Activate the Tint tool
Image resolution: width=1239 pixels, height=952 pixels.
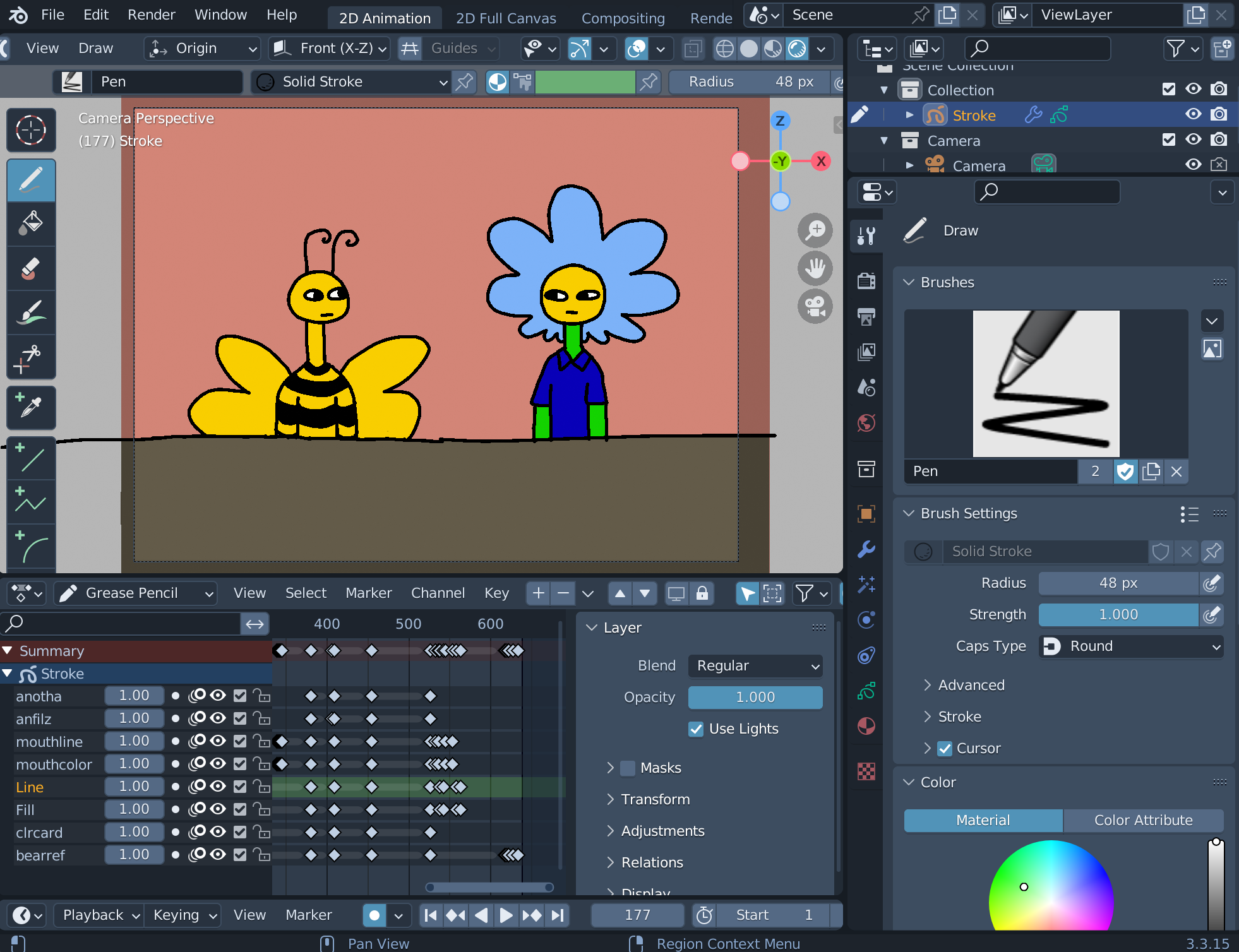pyautogui.click(x=31, y=313)
